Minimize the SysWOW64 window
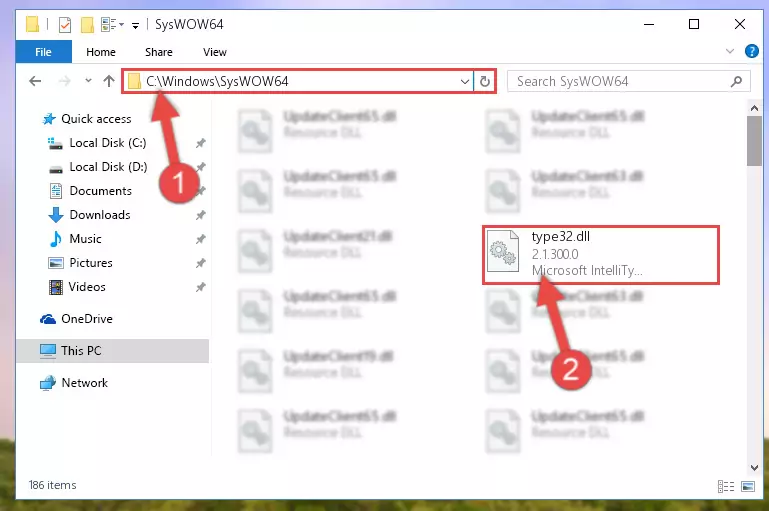Screen dimensions: 769x511 click(x=649, y=24)
